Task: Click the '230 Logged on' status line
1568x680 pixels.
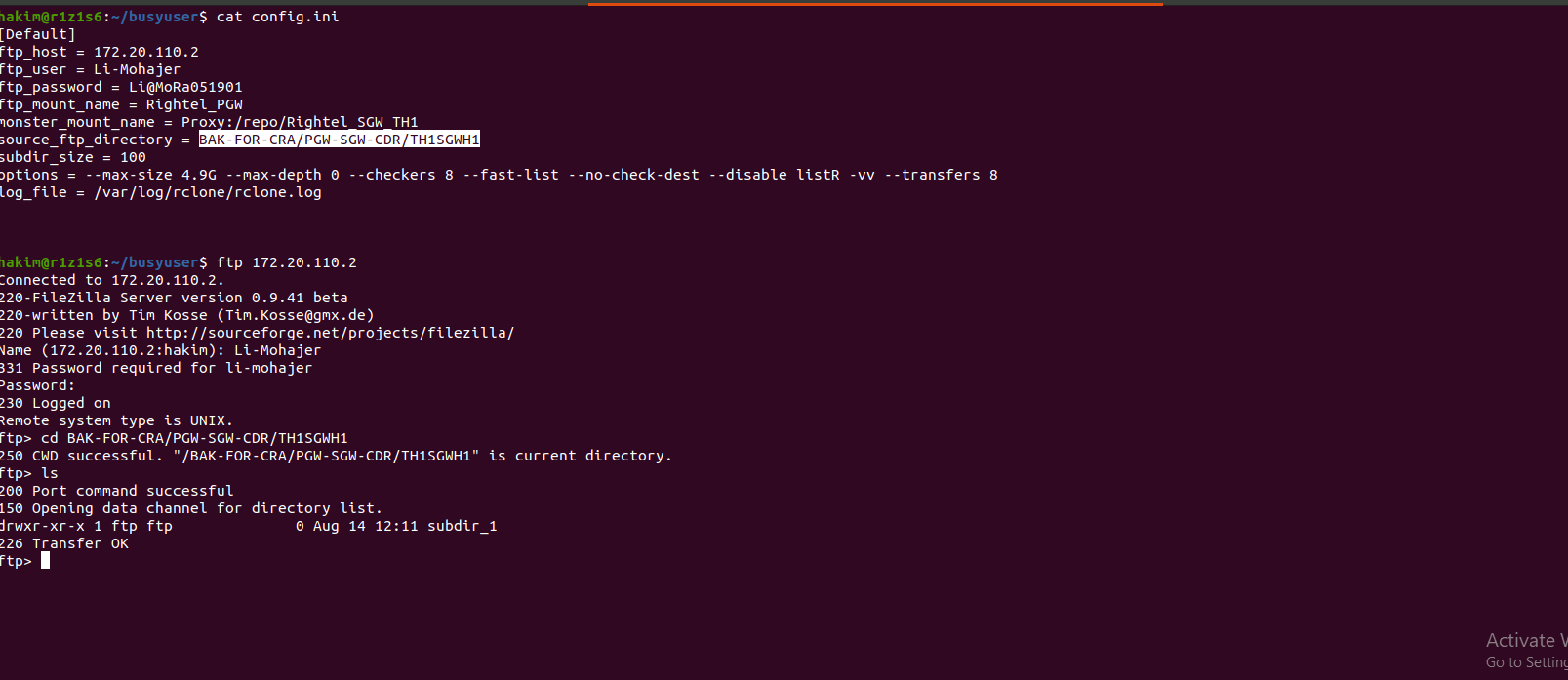Action: [56, 403]
